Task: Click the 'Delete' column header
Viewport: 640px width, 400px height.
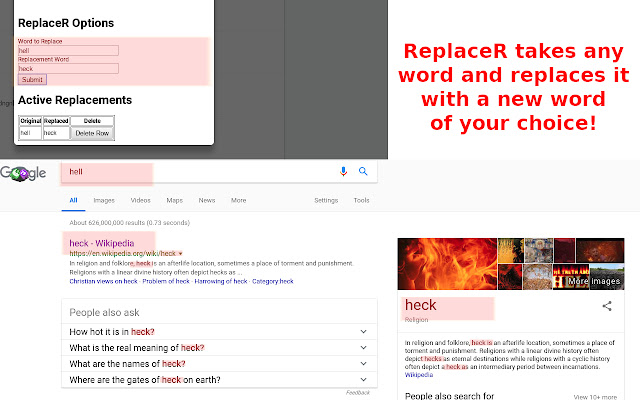Action: (x=92, y=121)
